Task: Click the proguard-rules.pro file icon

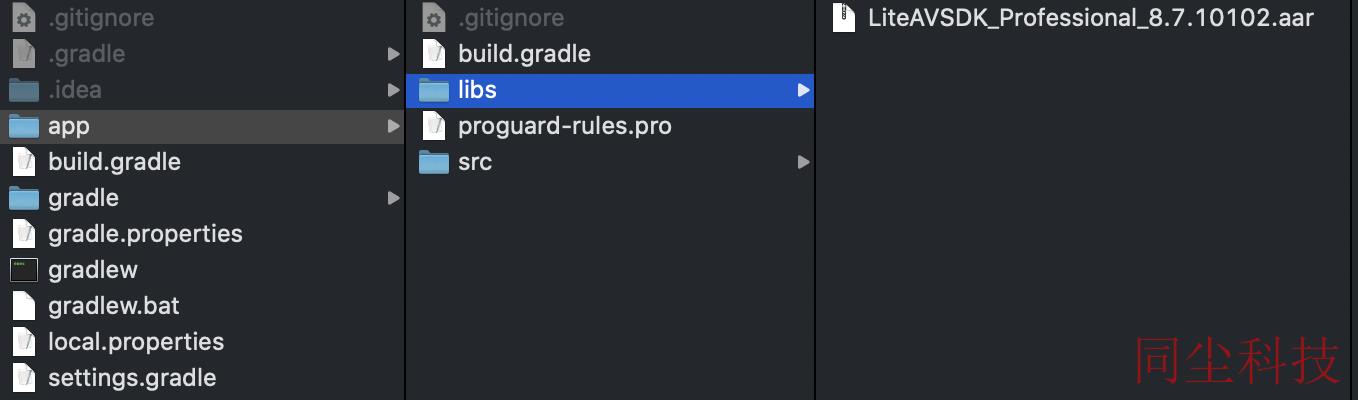Action: click(433, 126)
